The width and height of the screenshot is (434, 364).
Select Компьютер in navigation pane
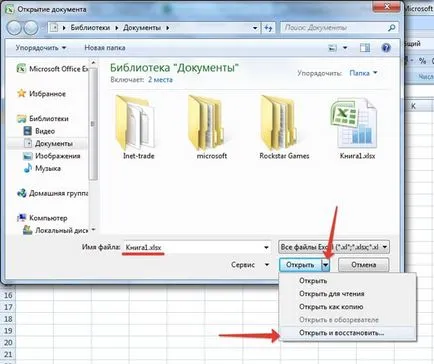coord(42,218)
